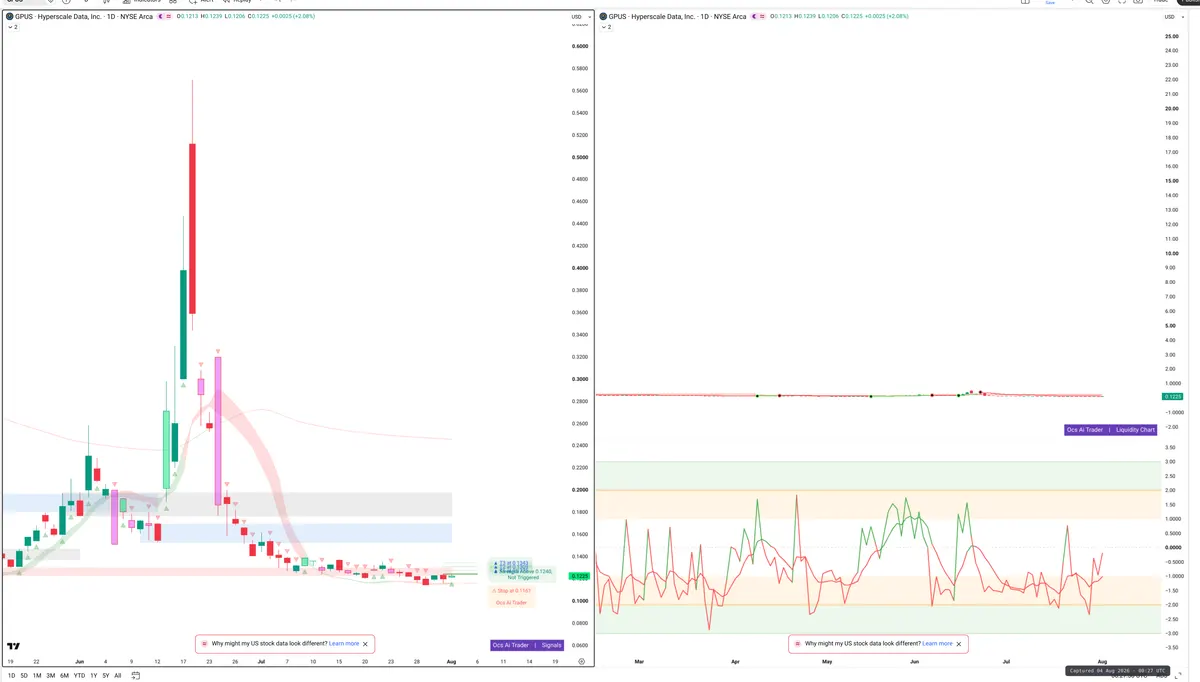Click the Aug label on left time axis
The image size is (1200, 682).
(x=451, y=662)
